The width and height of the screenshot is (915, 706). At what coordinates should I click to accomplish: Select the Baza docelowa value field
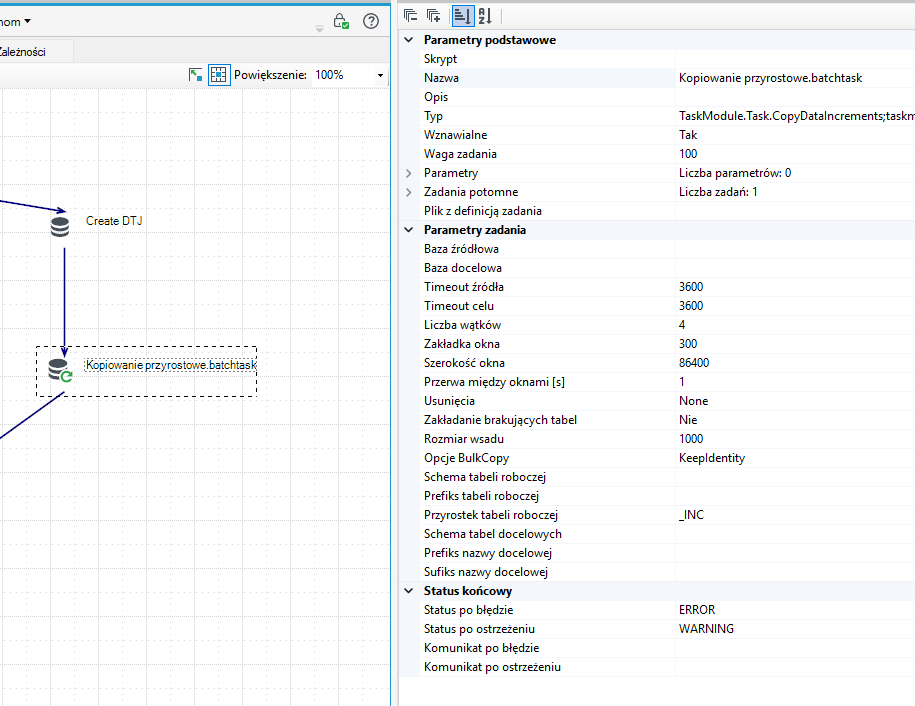[795, 268]
